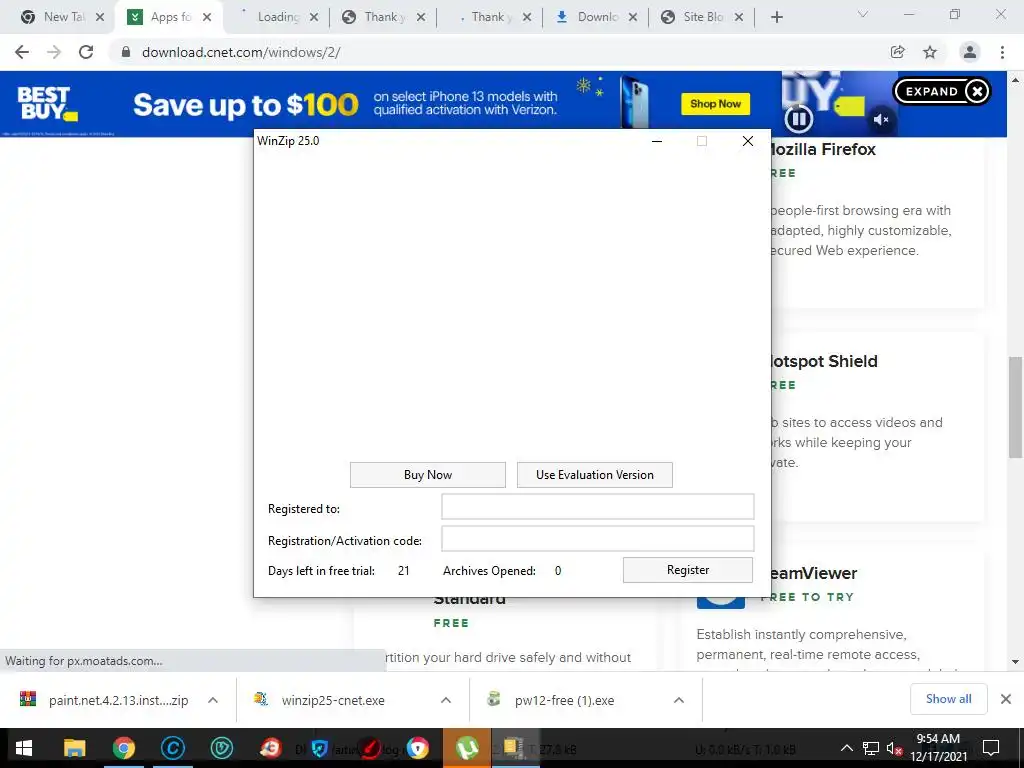This screenshot has height=768, width=1024.
Task: Open the Windows notification center
Action: pos(991,748)
